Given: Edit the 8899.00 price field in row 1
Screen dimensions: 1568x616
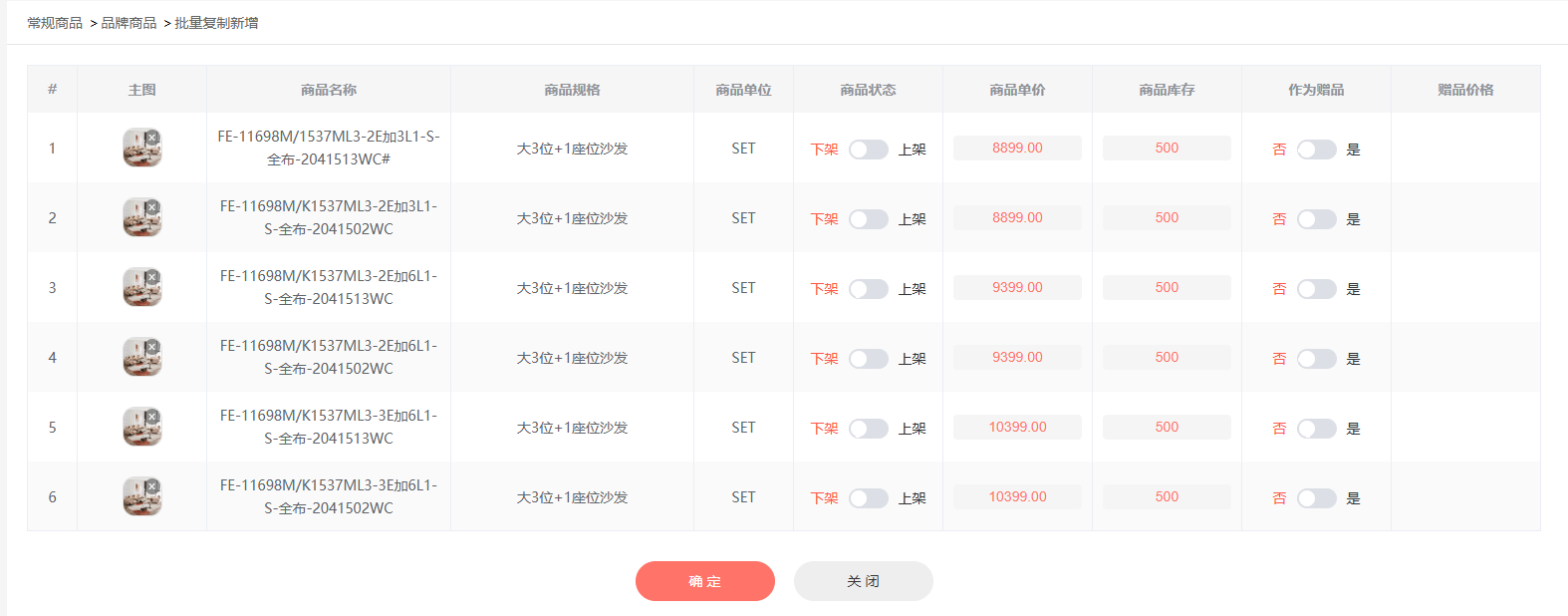Looking at the screenshot, I should 1017,149.
